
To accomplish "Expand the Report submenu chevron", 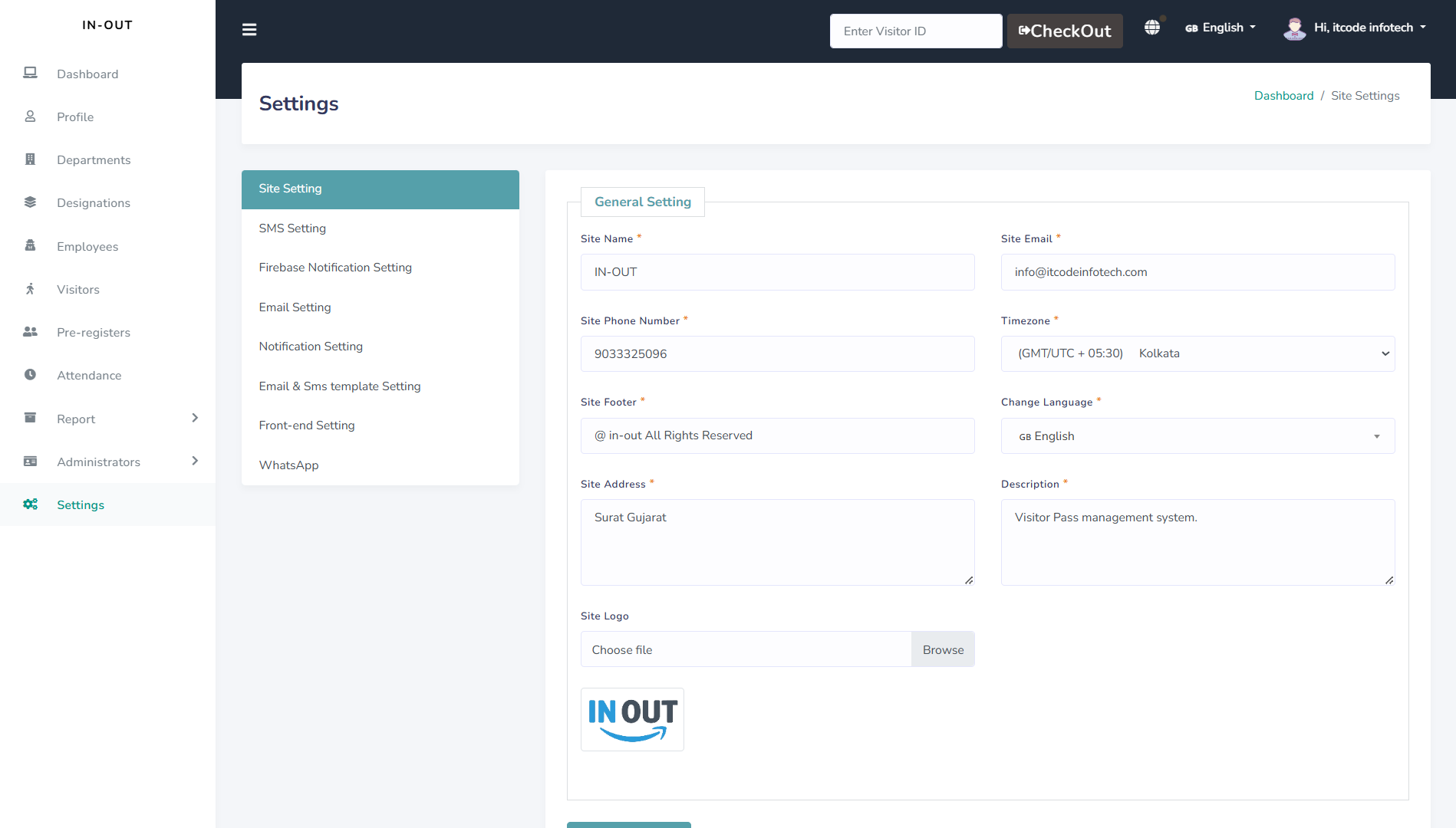I will click(x=195, y=418).
